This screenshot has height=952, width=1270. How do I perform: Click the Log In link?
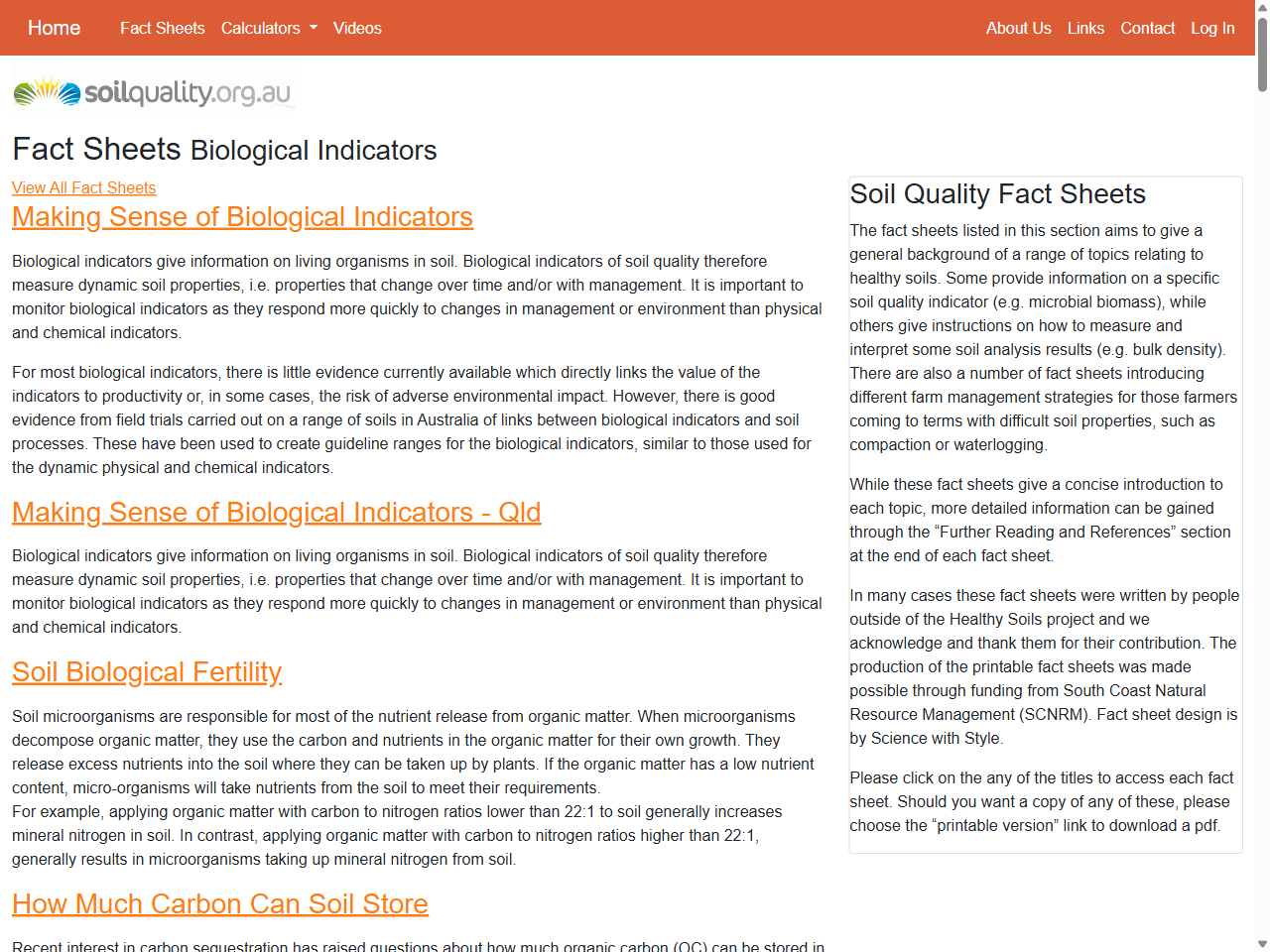click(x=1212, y=28)
